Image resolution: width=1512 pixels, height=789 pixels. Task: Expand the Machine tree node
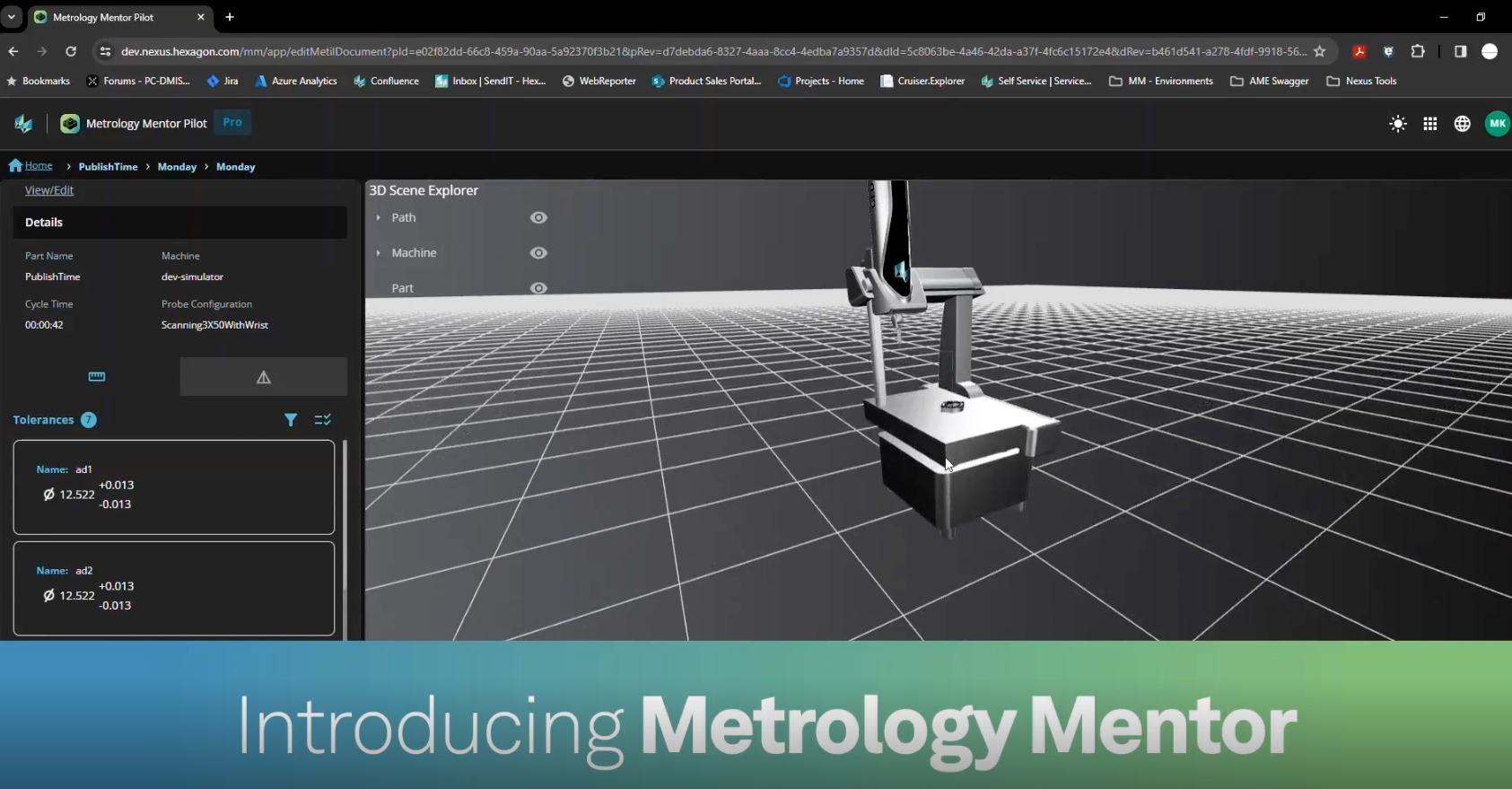(x=379, y=253)
